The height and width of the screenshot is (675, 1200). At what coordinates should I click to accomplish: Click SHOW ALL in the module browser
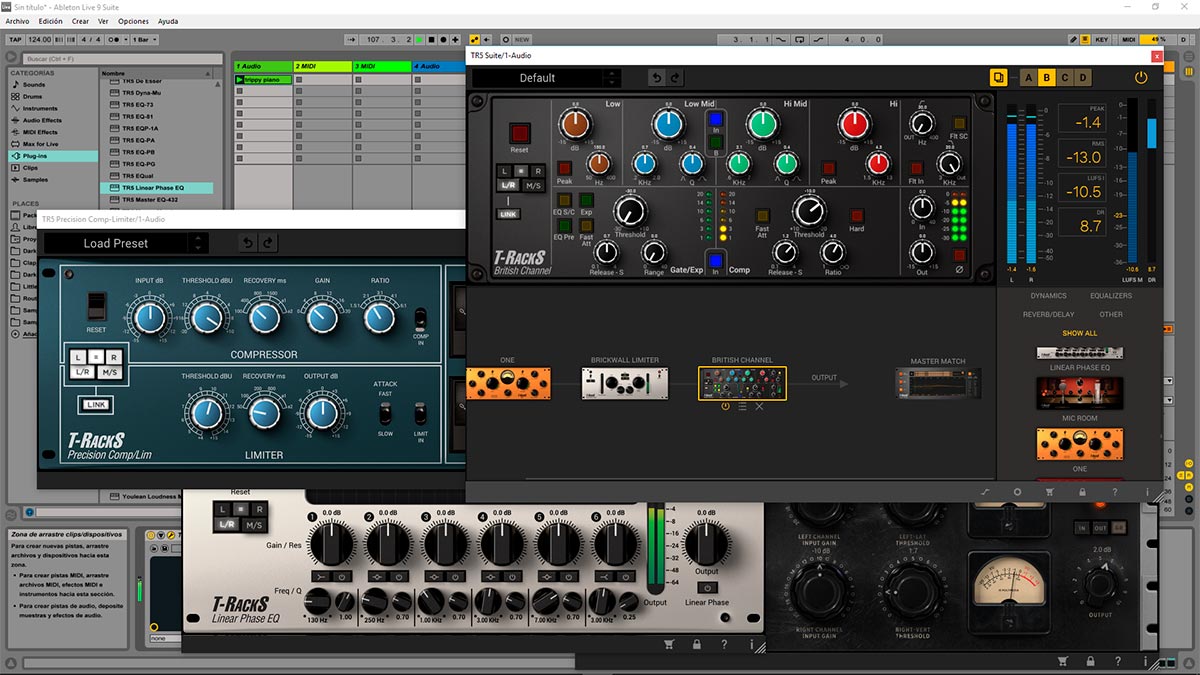[x=1080, y=333]
